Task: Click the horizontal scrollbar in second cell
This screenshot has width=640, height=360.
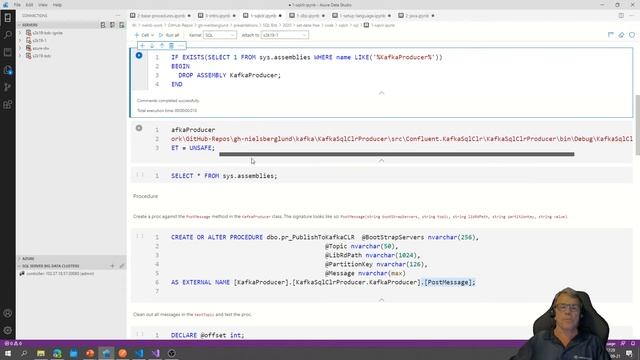Action: tap(397, 154)
